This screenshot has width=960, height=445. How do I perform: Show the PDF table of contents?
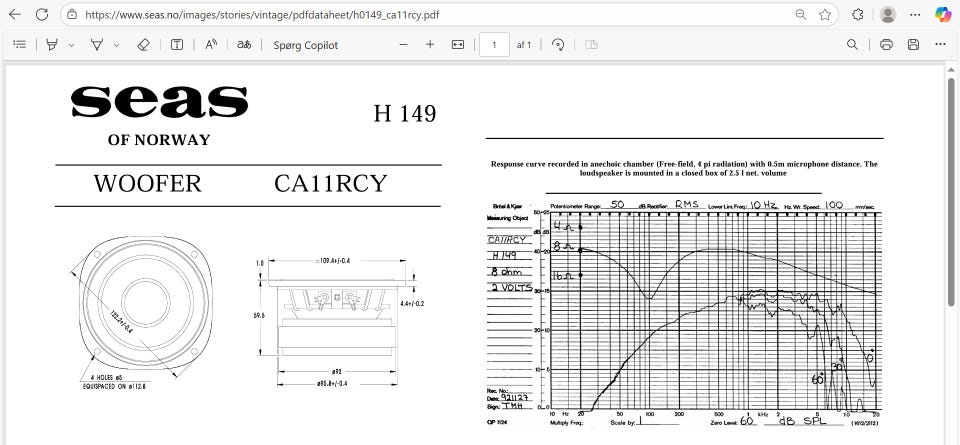click(x=20, y=45)
